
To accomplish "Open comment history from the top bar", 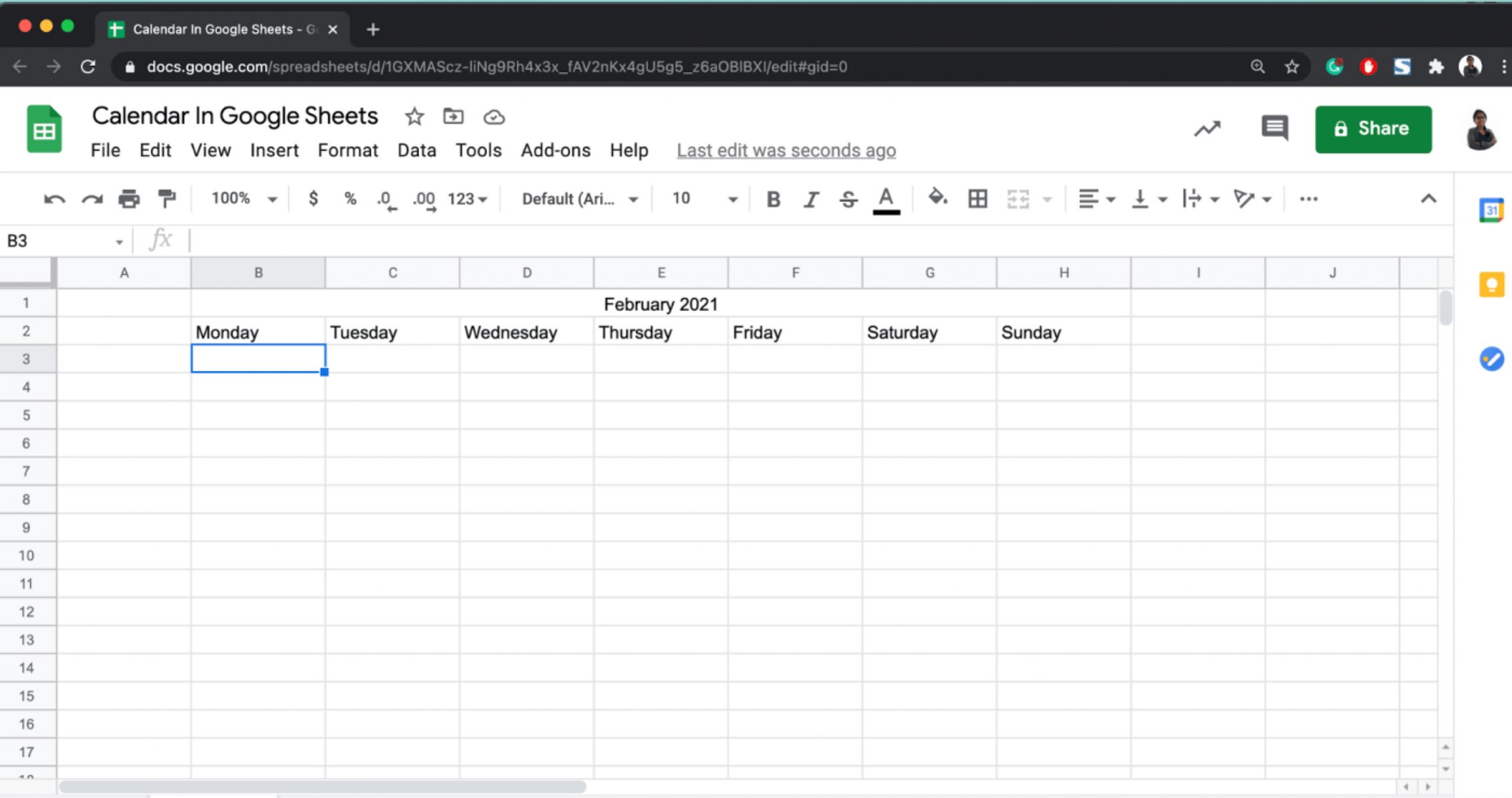I will pyautogui.click(x=1274, y=128).
